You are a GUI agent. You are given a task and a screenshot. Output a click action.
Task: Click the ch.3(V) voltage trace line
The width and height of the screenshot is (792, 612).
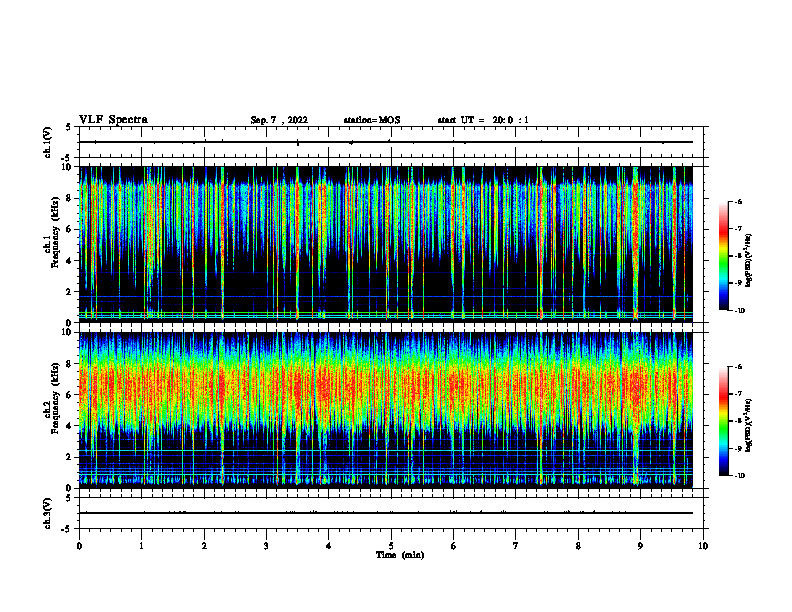[386, 513]
